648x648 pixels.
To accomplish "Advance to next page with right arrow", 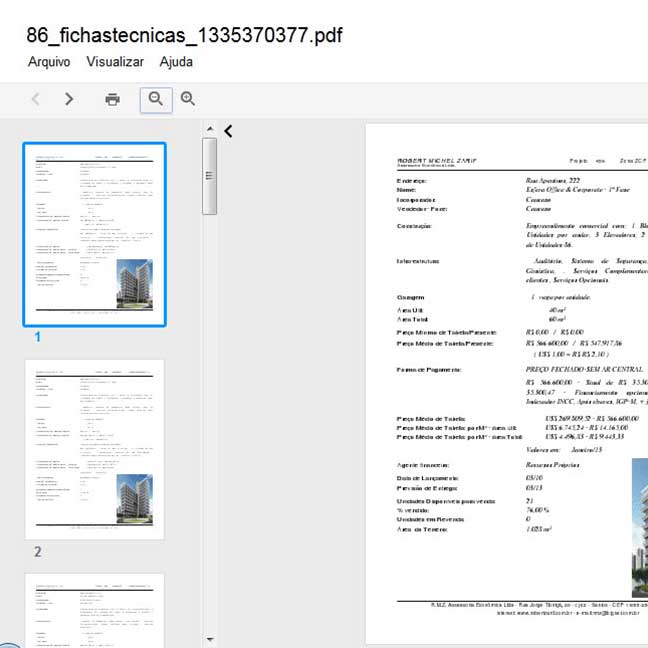I will 69,99.
